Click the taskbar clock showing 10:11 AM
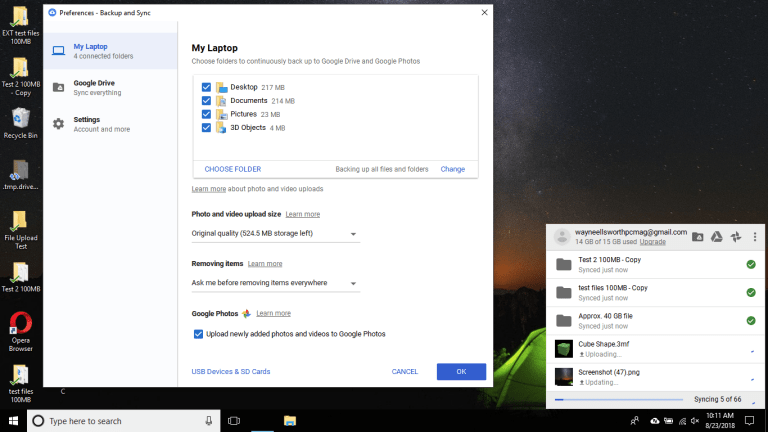Image resolution: width=768 pixels, height=432 pixels. 720,421
